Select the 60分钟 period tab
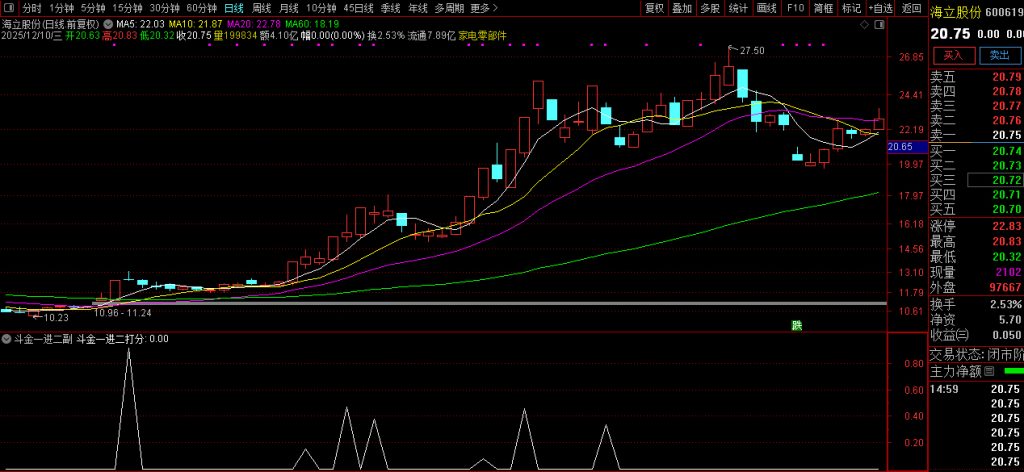Image resolution: width=1024 pixels, height=472 pixels. [202, 8]
